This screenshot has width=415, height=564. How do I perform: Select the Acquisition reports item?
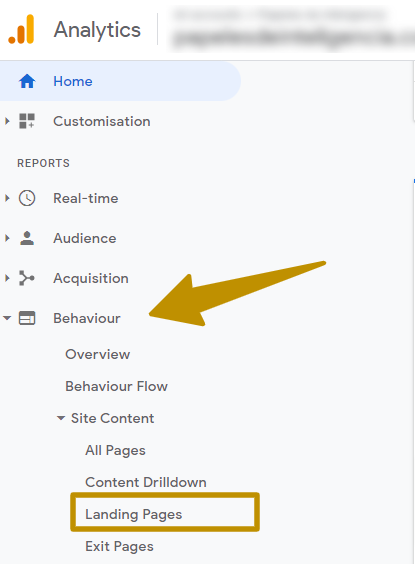[x=91, y=278]
